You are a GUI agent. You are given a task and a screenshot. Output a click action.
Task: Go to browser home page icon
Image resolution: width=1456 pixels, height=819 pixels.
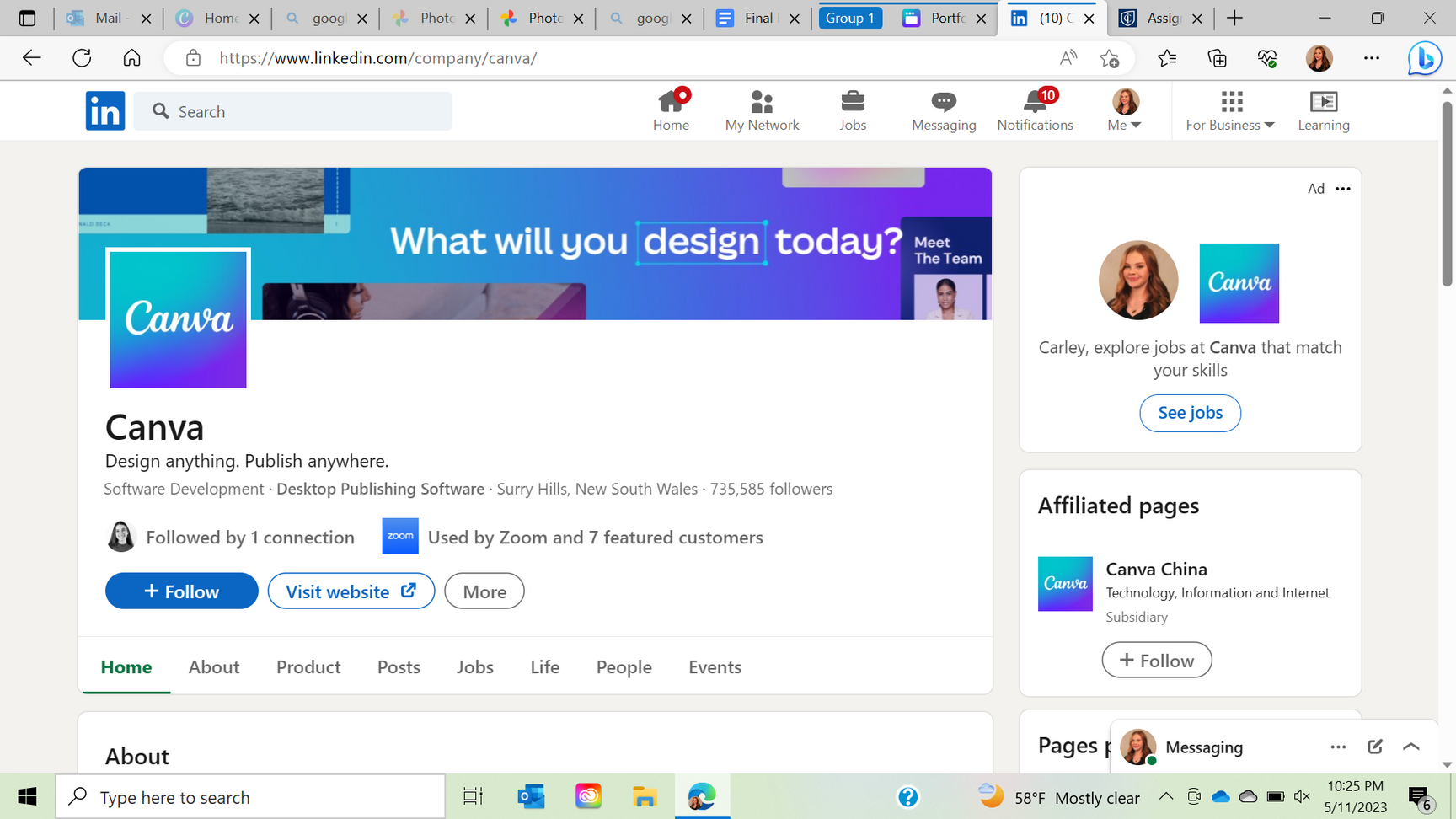[132, 58]
